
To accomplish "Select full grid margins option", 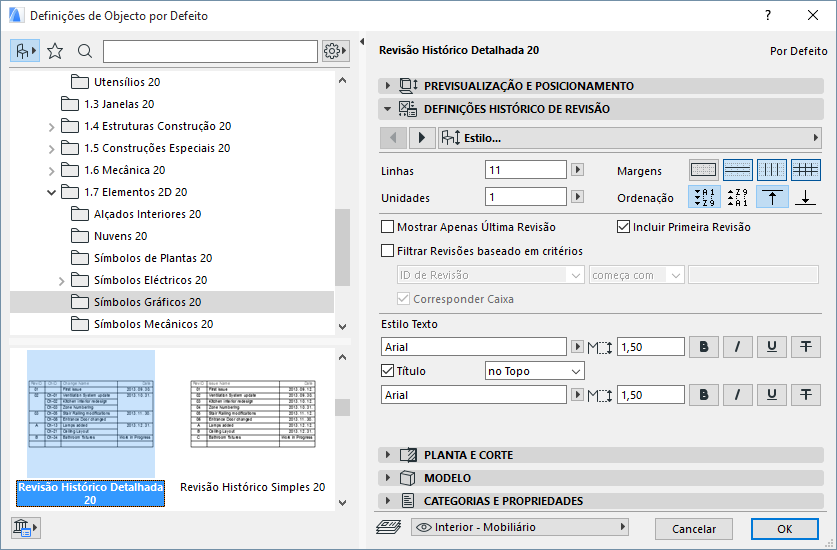I will pyautogui.click(x=806, y=170).
